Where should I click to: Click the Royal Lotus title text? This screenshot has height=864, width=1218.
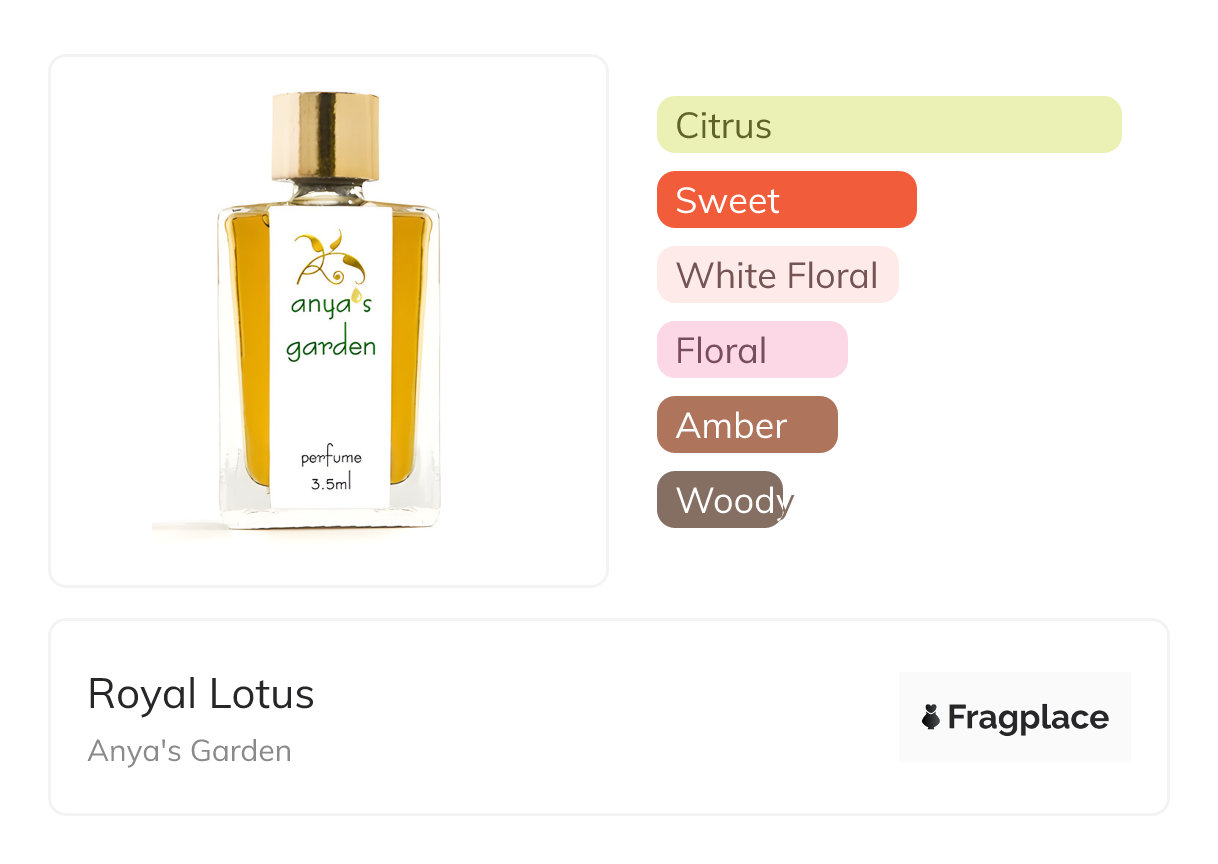tap(201, 694)
